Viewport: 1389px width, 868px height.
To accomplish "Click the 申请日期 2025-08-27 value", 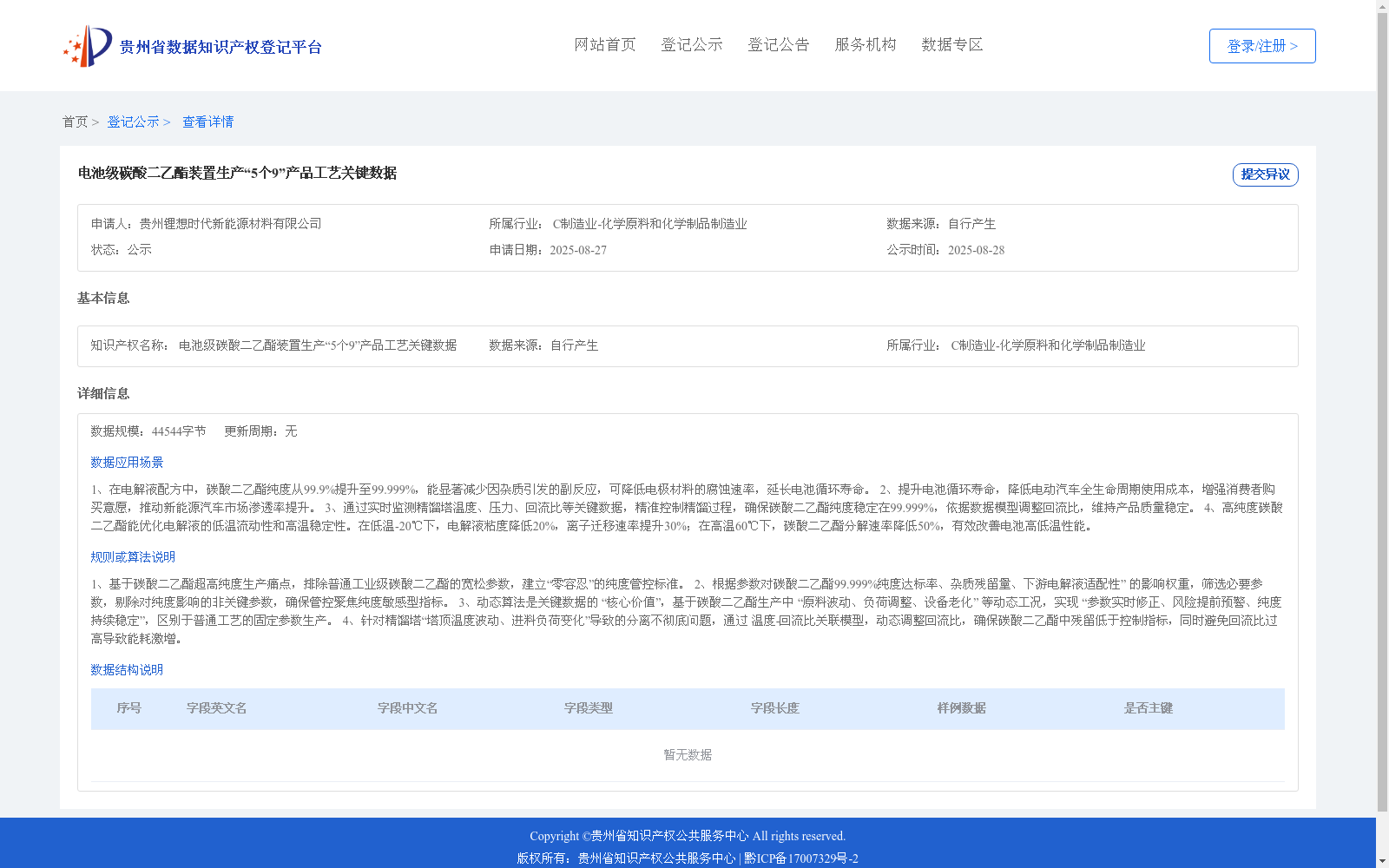I will [x=578, y=250].
